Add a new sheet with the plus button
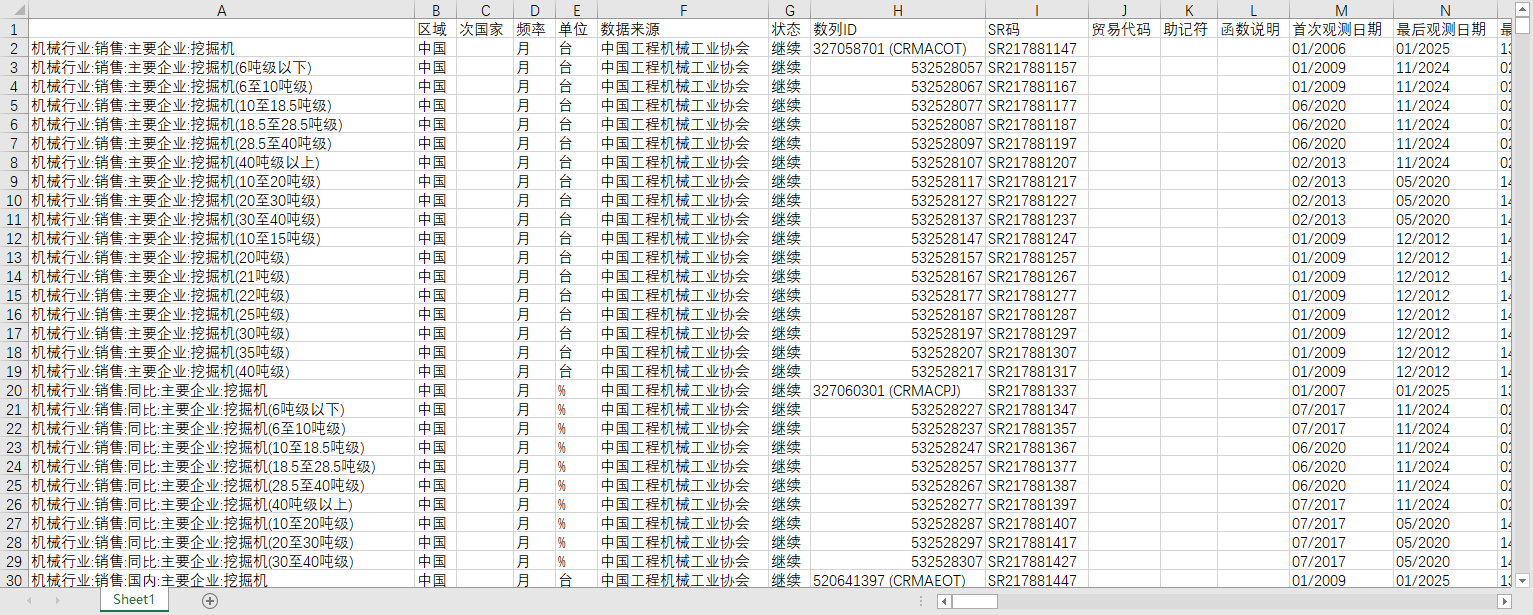This screenshot has width=1533, height=615. (209, 600)
